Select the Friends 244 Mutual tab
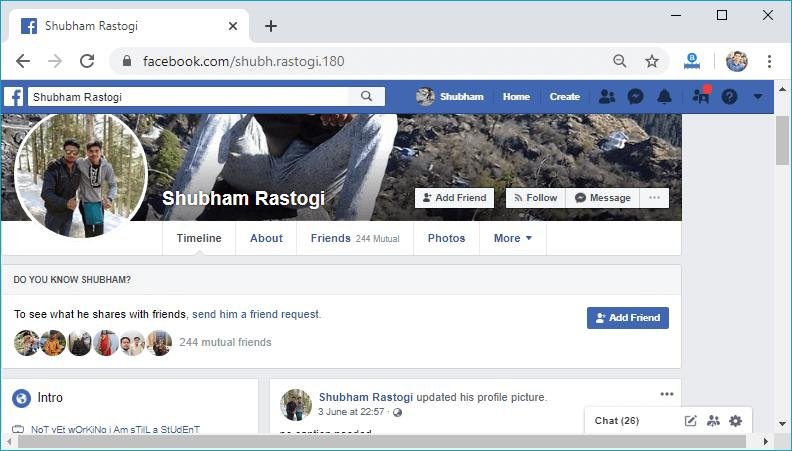The height and width of the screenshot is (451, 792). 355,238
